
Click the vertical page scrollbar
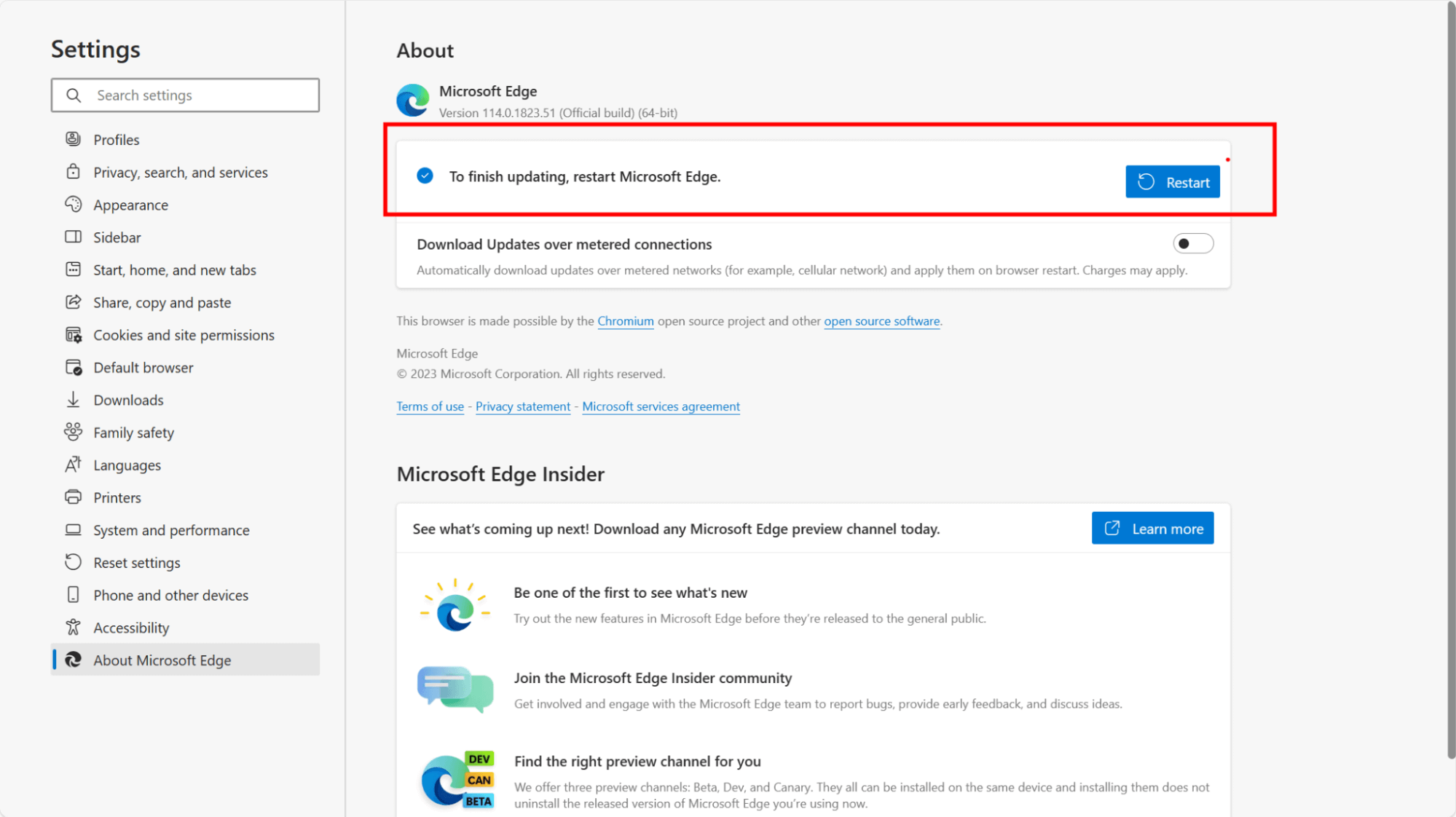pyautogui.click(x=1450, y=379)
